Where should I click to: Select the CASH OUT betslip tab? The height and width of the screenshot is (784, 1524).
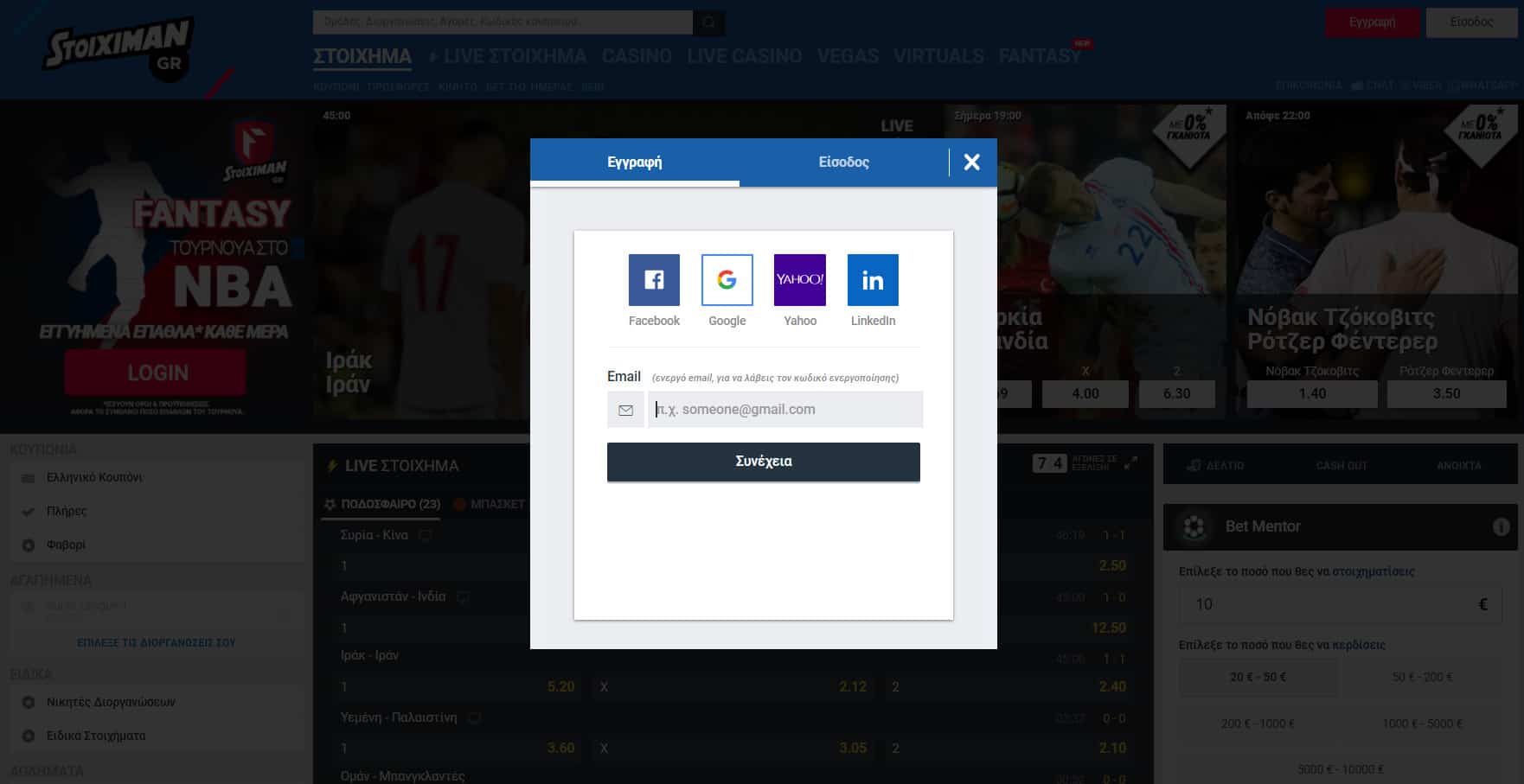click(1342, 466)
